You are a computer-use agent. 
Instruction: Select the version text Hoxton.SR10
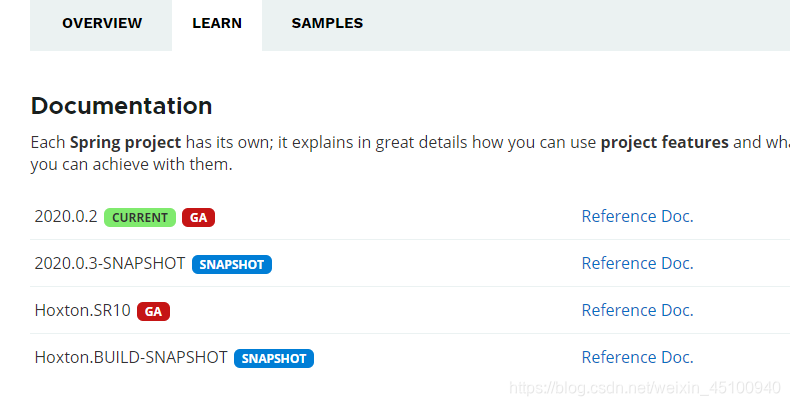pos(83,310)
